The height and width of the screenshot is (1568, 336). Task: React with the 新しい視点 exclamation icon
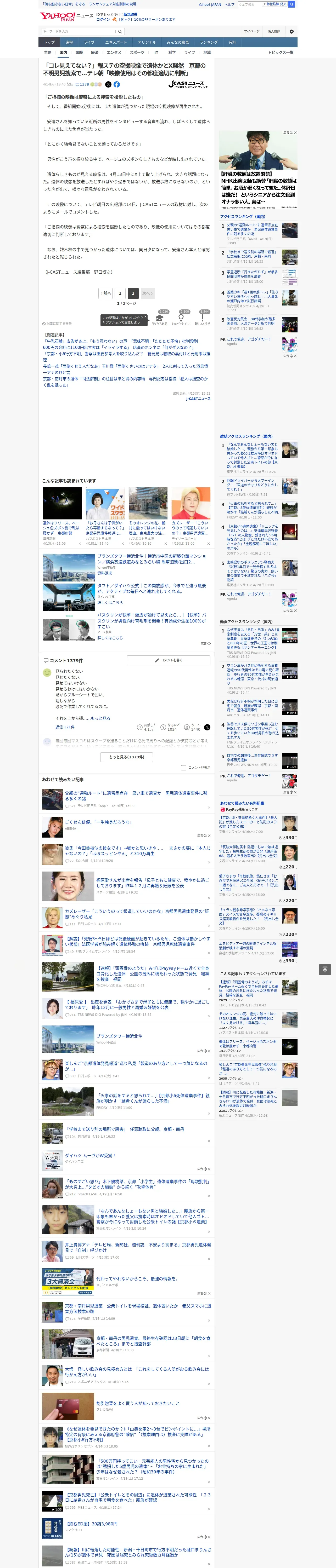point(203,318)
